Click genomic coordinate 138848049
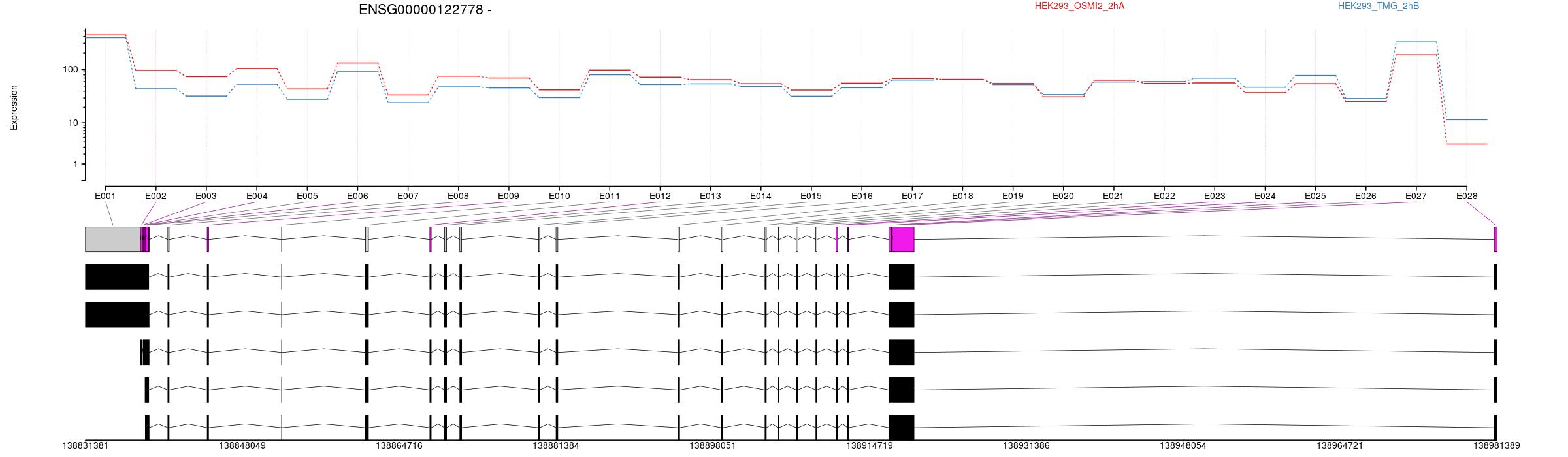 click(242, 445)
